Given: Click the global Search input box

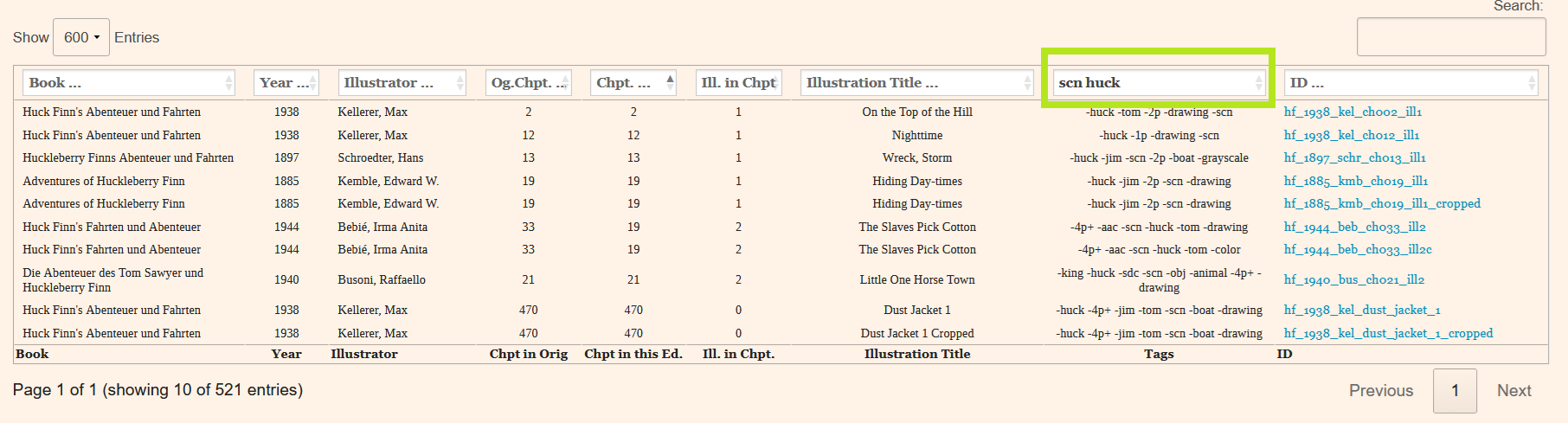Looking at the screenshot, I should tap(1450, 37).
